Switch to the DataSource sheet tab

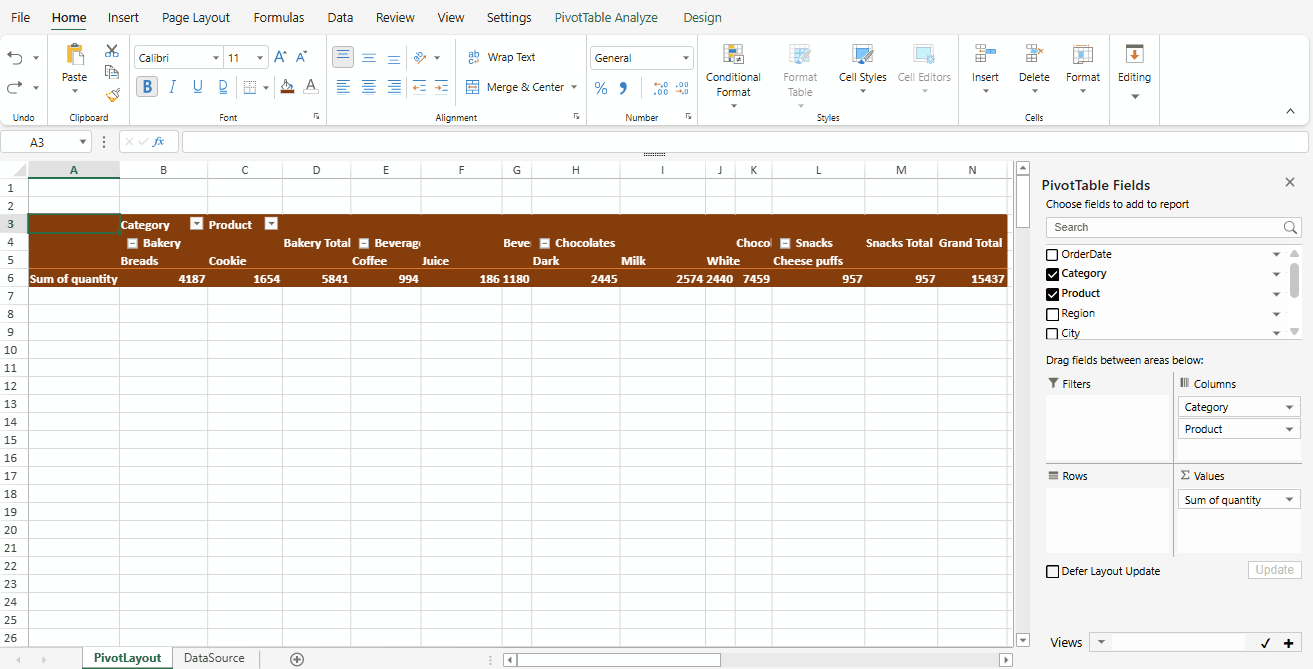(214, 658)
